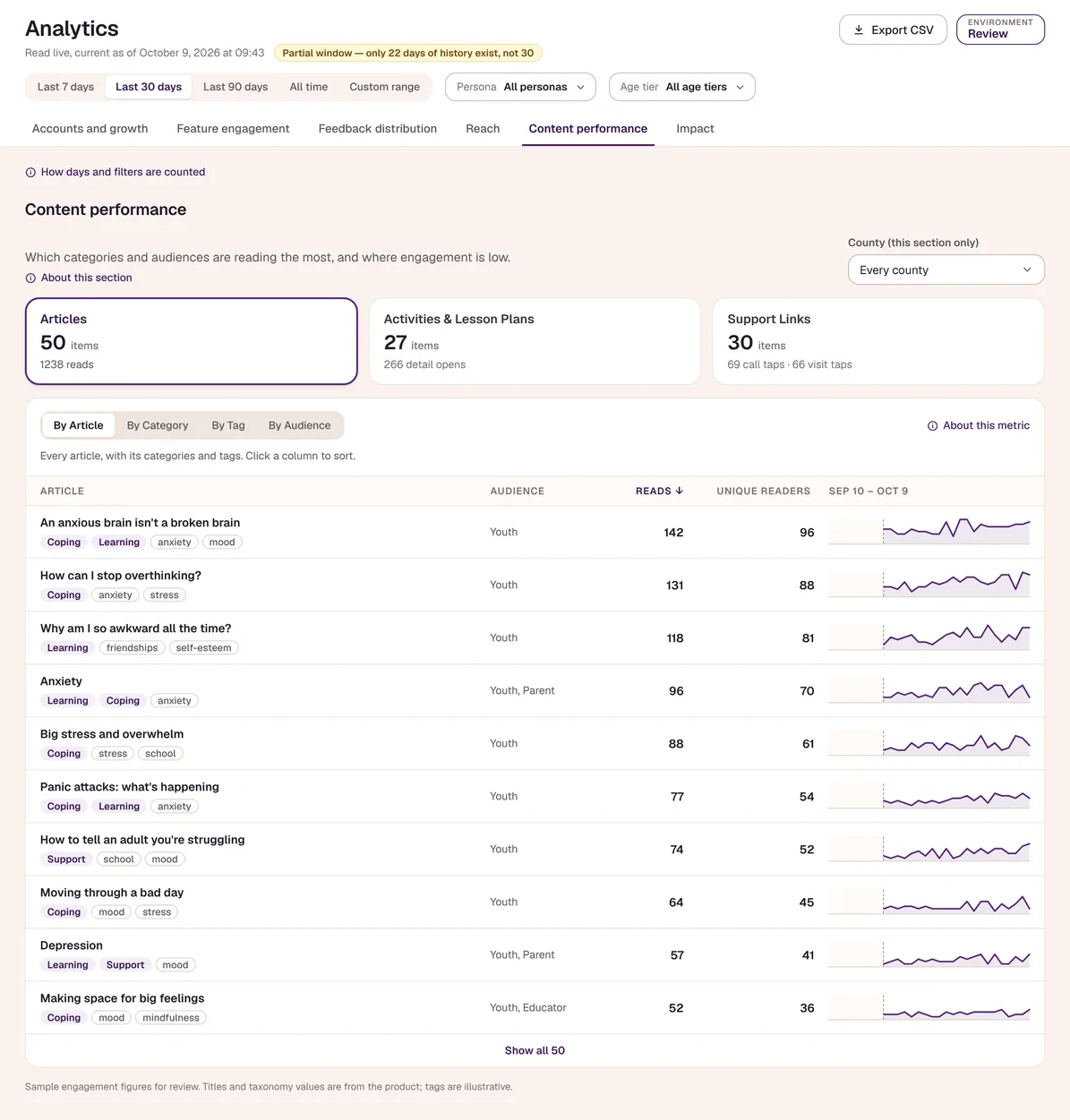Click the Sep 10 – Oct 9 header
This screenshot has height=1120, width=1070.
coord(869,491)
